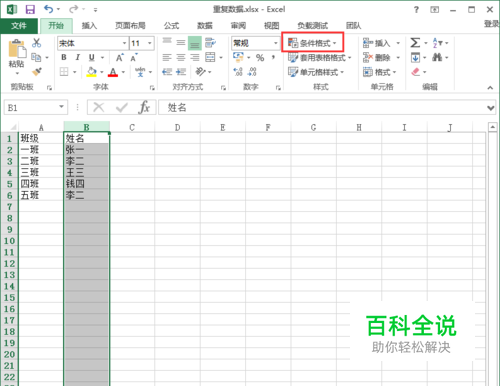
Task: Decrease indent
Action: tap(167, 72)
